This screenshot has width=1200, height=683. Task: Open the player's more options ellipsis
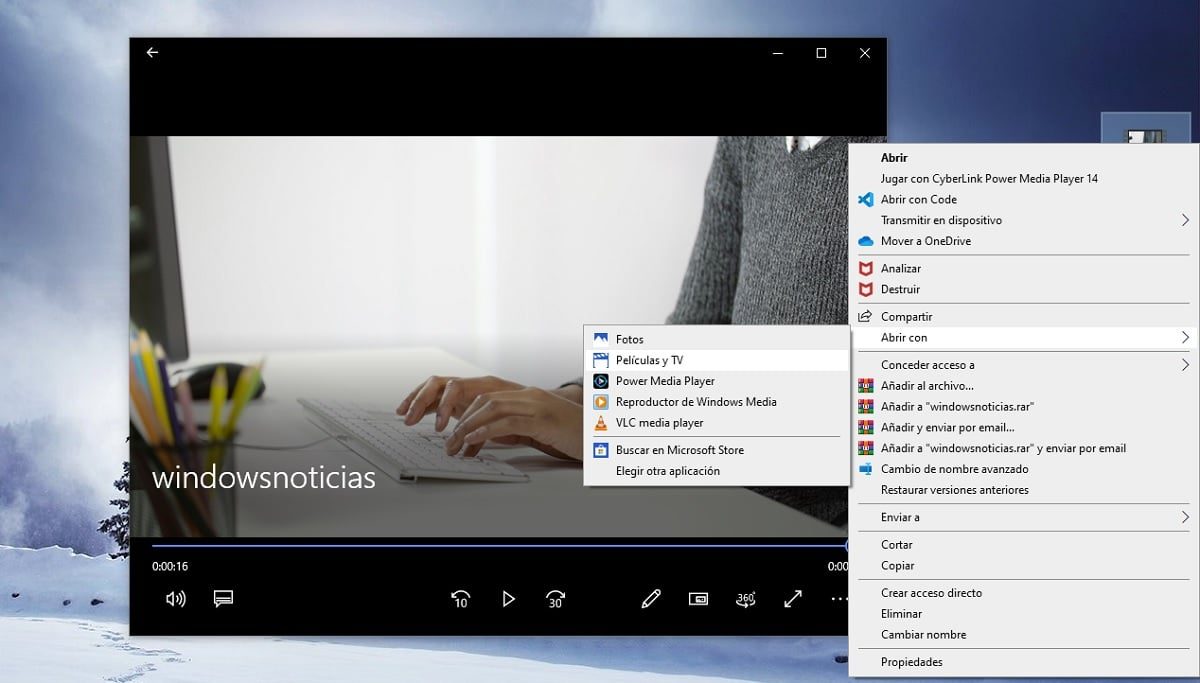click(x=838, y=598)
